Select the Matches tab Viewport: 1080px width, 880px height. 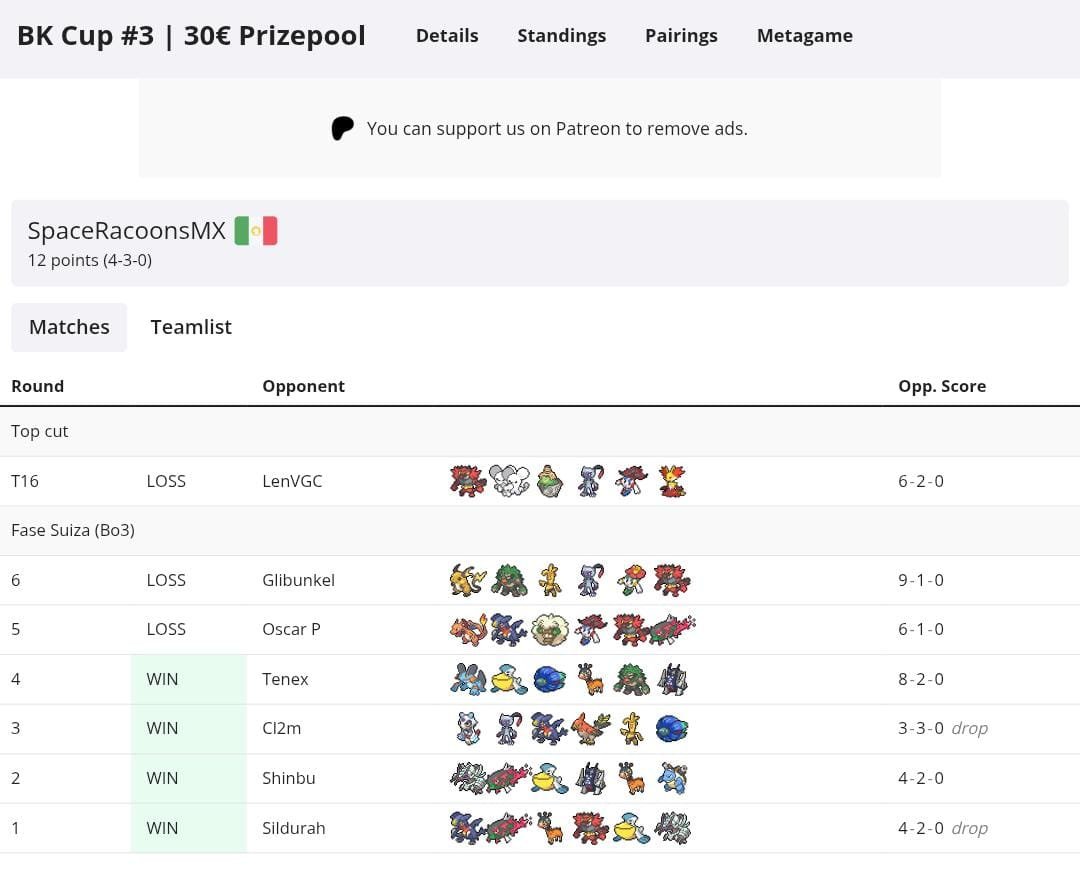(69, 327)
